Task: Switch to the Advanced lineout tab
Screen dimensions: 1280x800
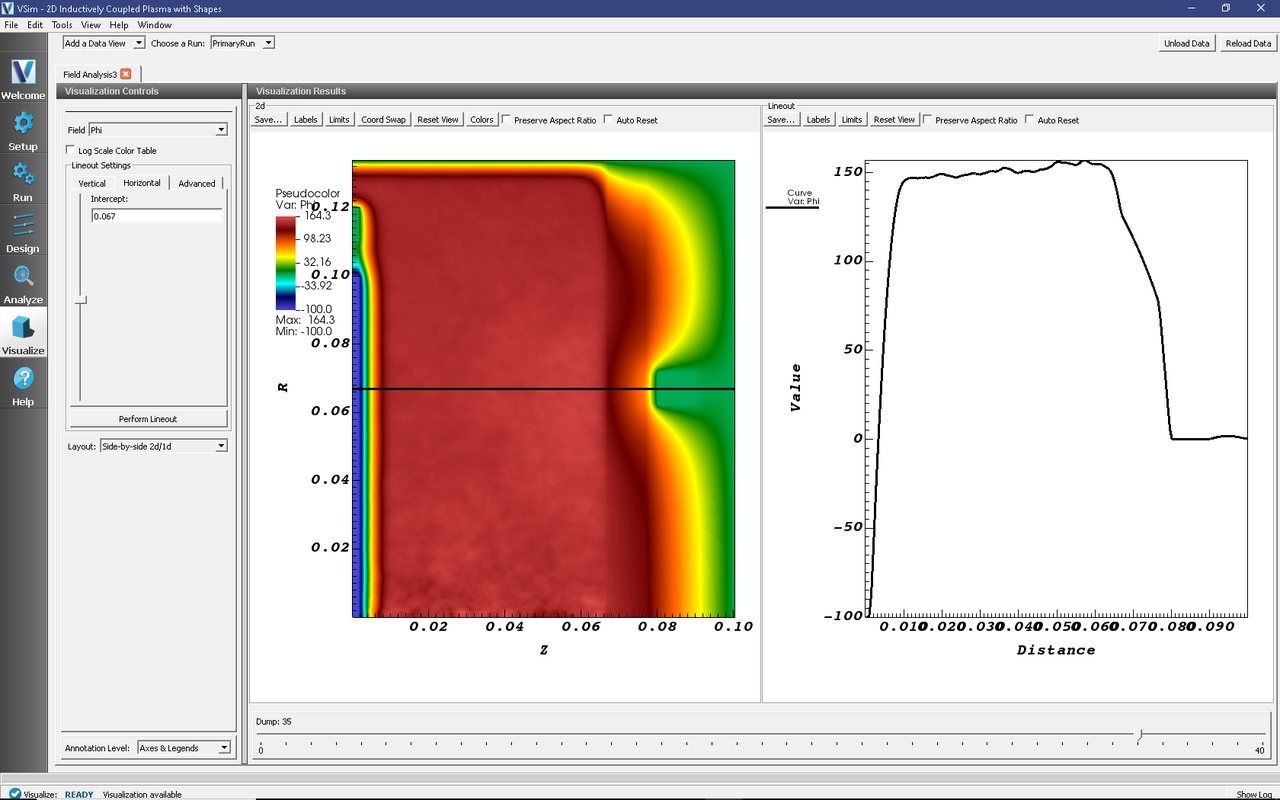Action: pos(197,183)
